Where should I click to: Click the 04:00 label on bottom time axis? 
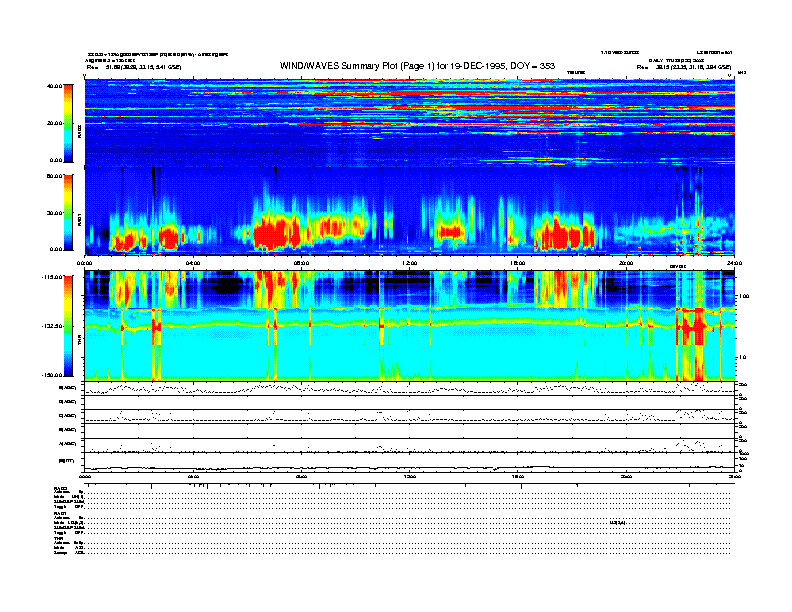click(x=193, y=476)
